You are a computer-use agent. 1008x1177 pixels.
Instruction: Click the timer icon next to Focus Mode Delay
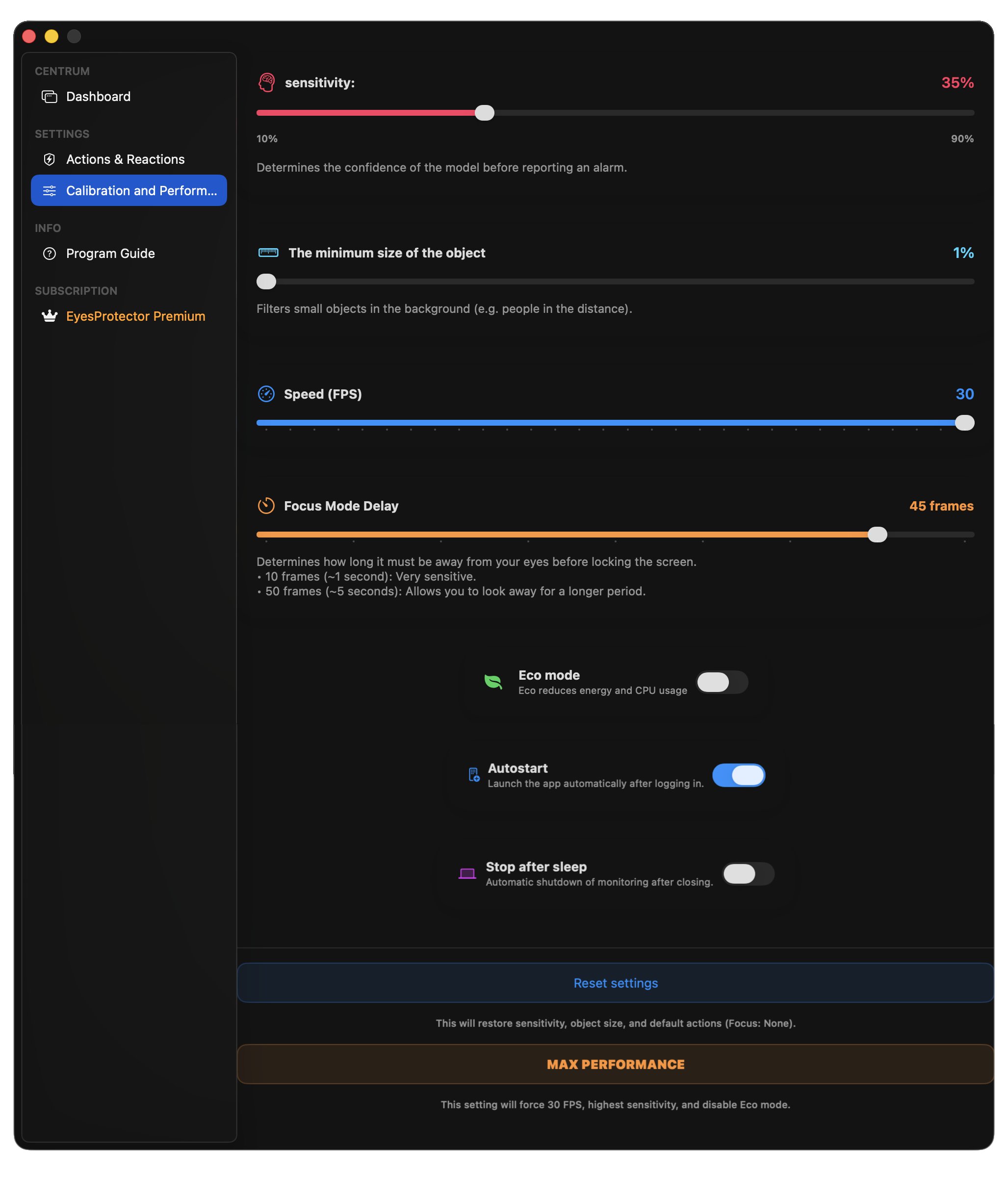point(266,506)
